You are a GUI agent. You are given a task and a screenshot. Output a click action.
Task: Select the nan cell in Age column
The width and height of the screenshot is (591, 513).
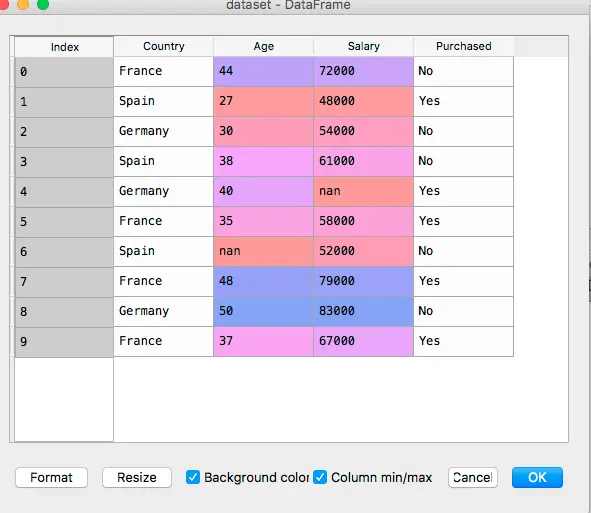coord(263,251)
